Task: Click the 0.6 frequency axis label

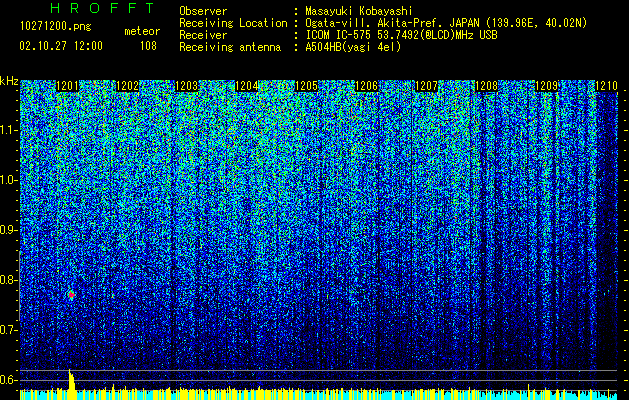Action: click(9, 380)
